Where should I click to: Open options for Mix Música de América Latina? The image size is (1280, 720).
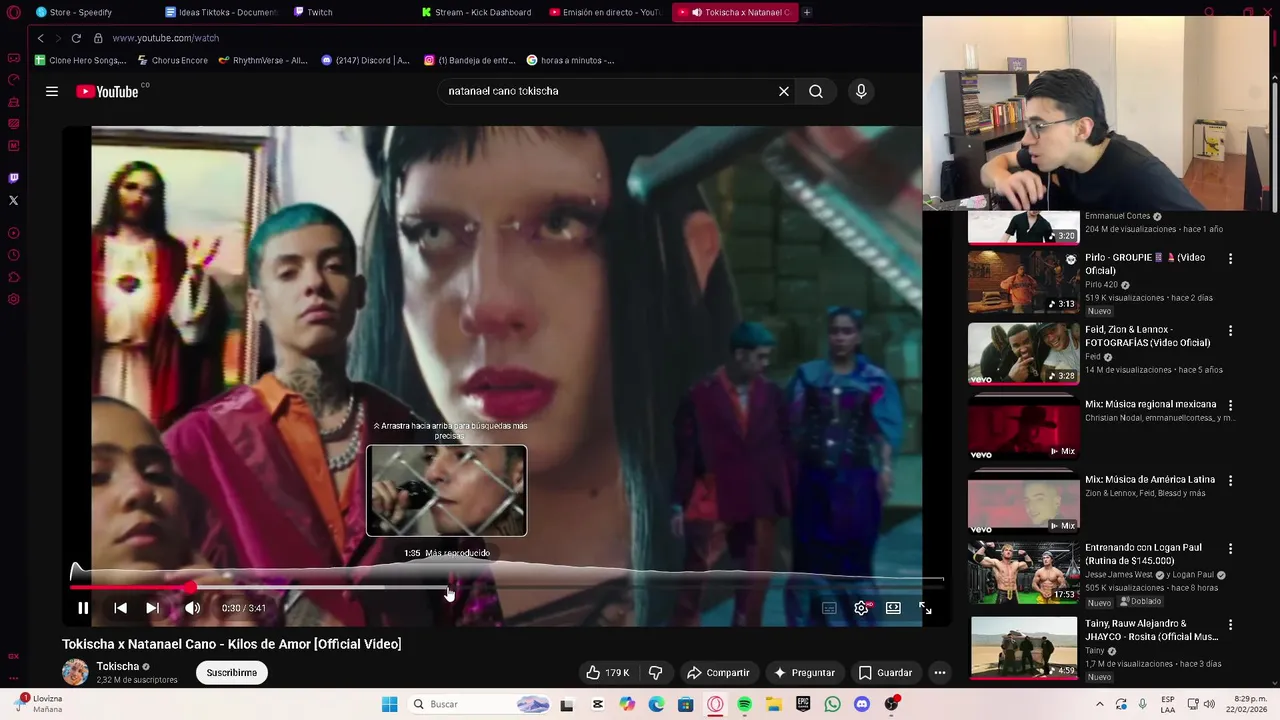coord(1230,481)
